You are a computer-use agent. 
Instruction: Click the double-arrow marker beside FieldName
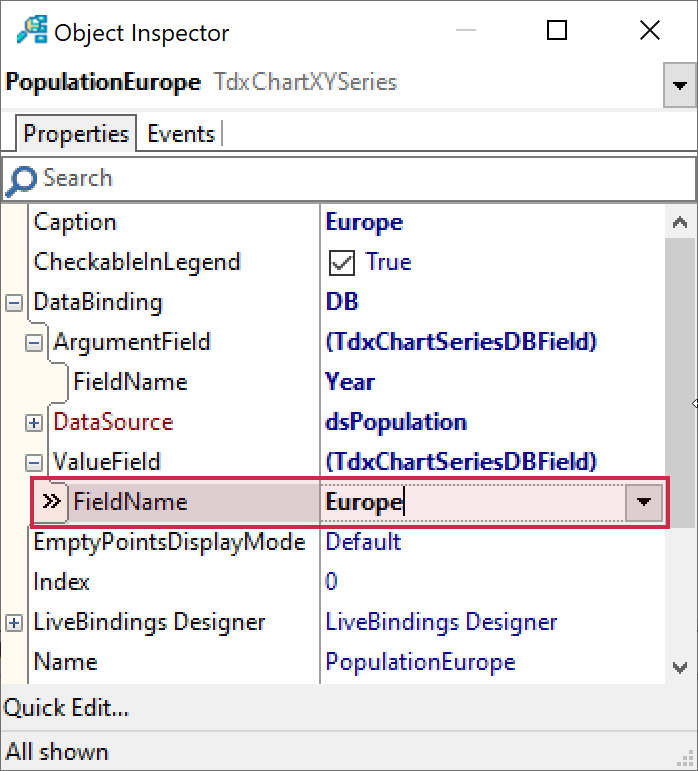(x=50, y=502)
